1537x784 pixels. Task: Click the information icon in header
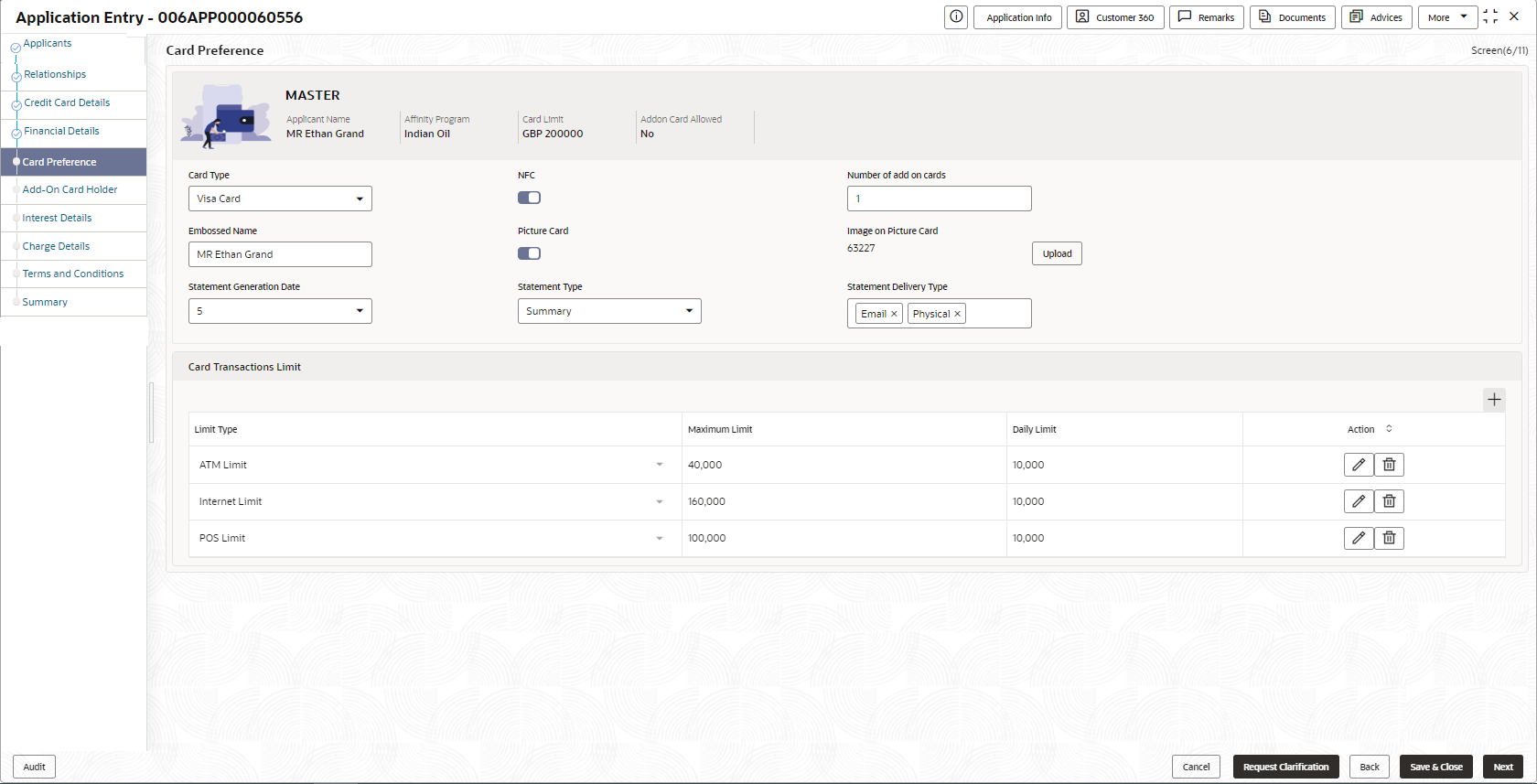click(956, 17)
